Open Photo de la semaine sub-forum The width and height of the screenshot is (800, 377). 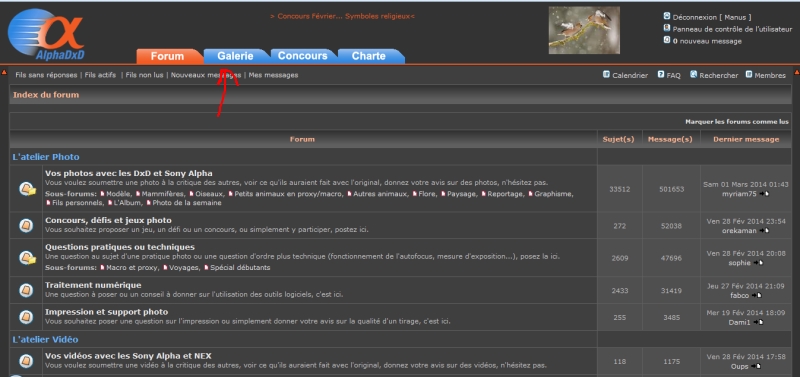[187, 203]
